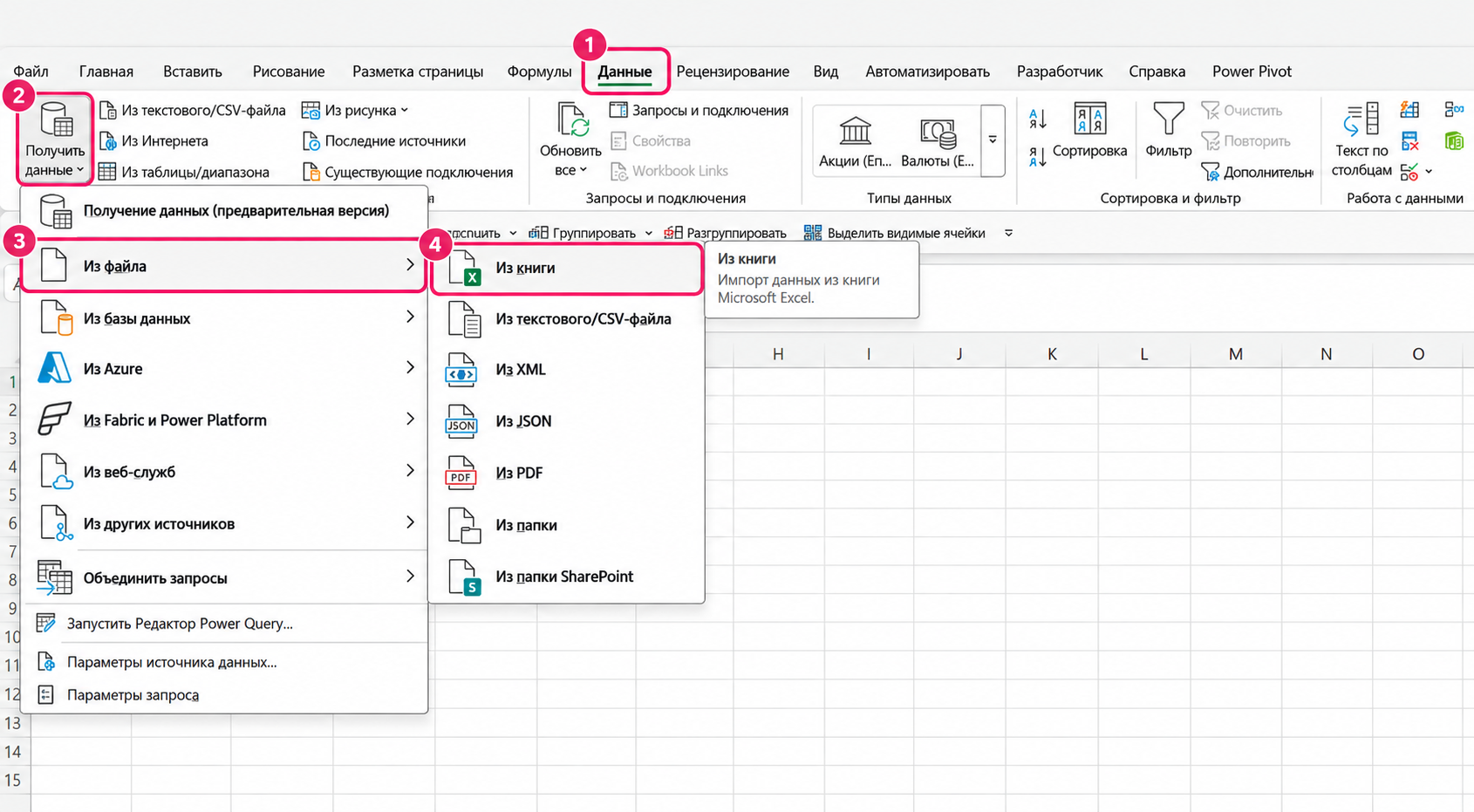The width and height of the screenshot is (1474, 812).
Task: Switch to the Power Pivot tab
Action: coord(1252,72)
